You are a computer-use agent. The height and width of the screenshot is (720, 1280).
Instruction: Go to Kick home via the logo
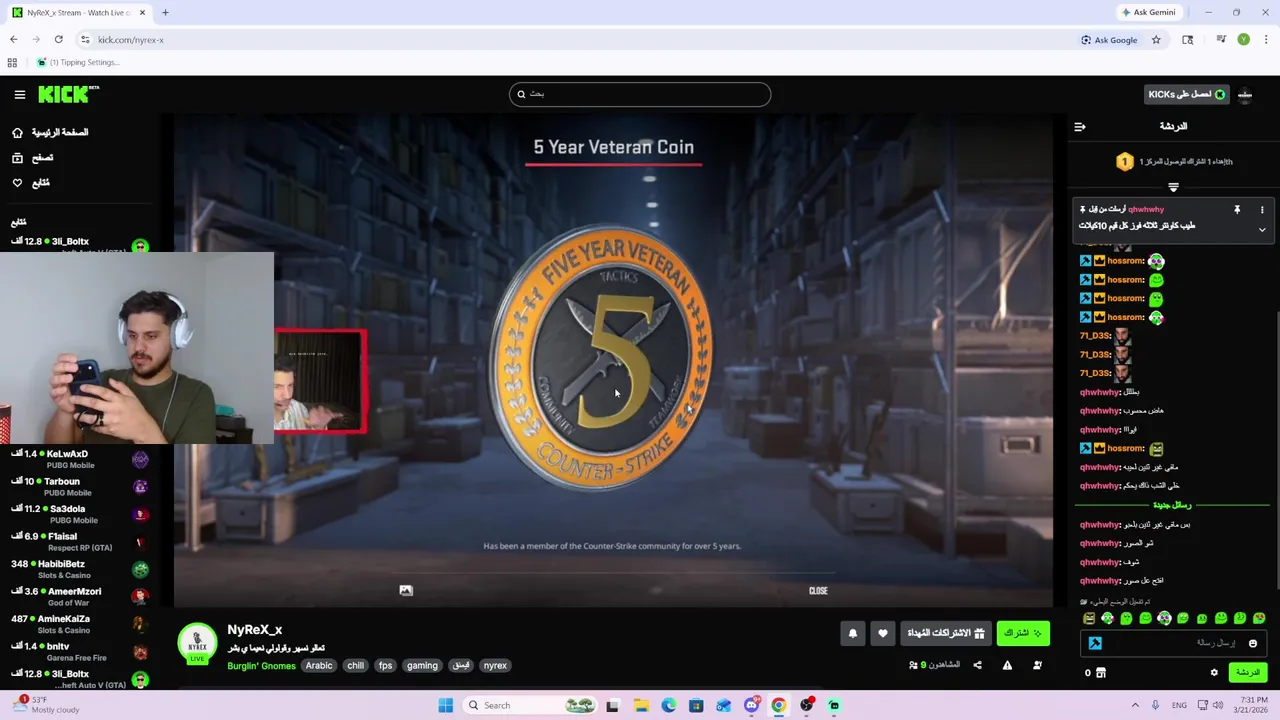pyautogui.click(x=68, y=94)
